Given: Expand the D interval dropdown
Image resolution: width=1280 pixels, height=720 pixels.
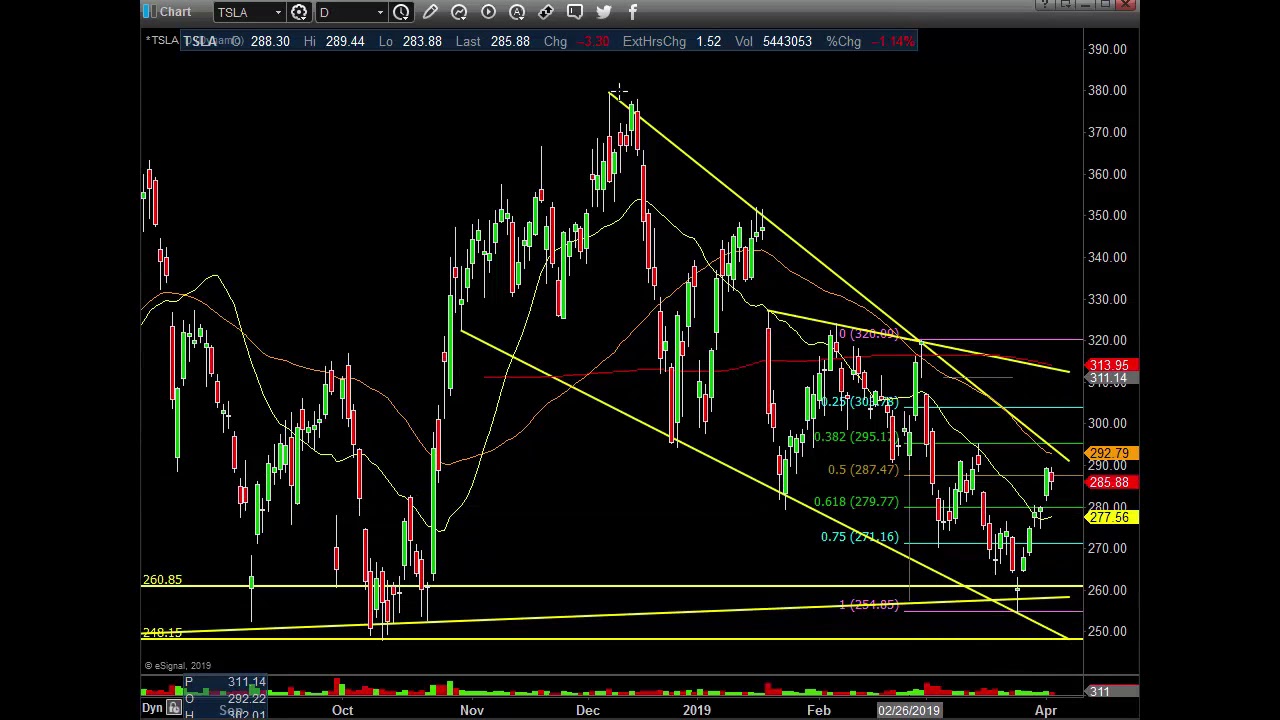Looking at the screenshot, I should click(x=380, y=12).
